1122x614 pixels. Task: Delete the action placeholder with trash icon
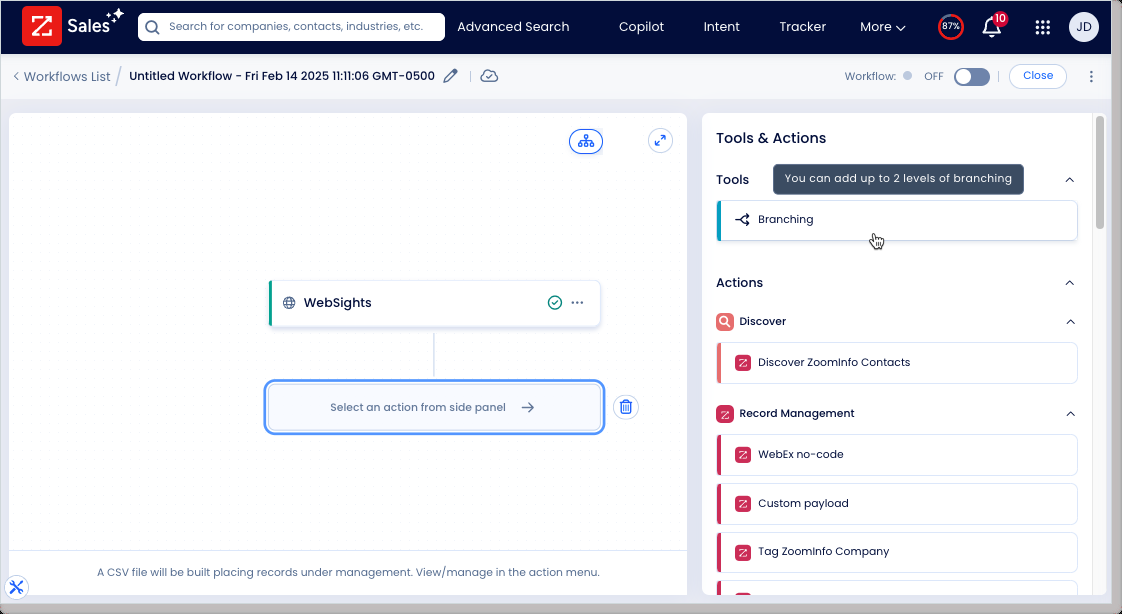click(x=625, y=407)
